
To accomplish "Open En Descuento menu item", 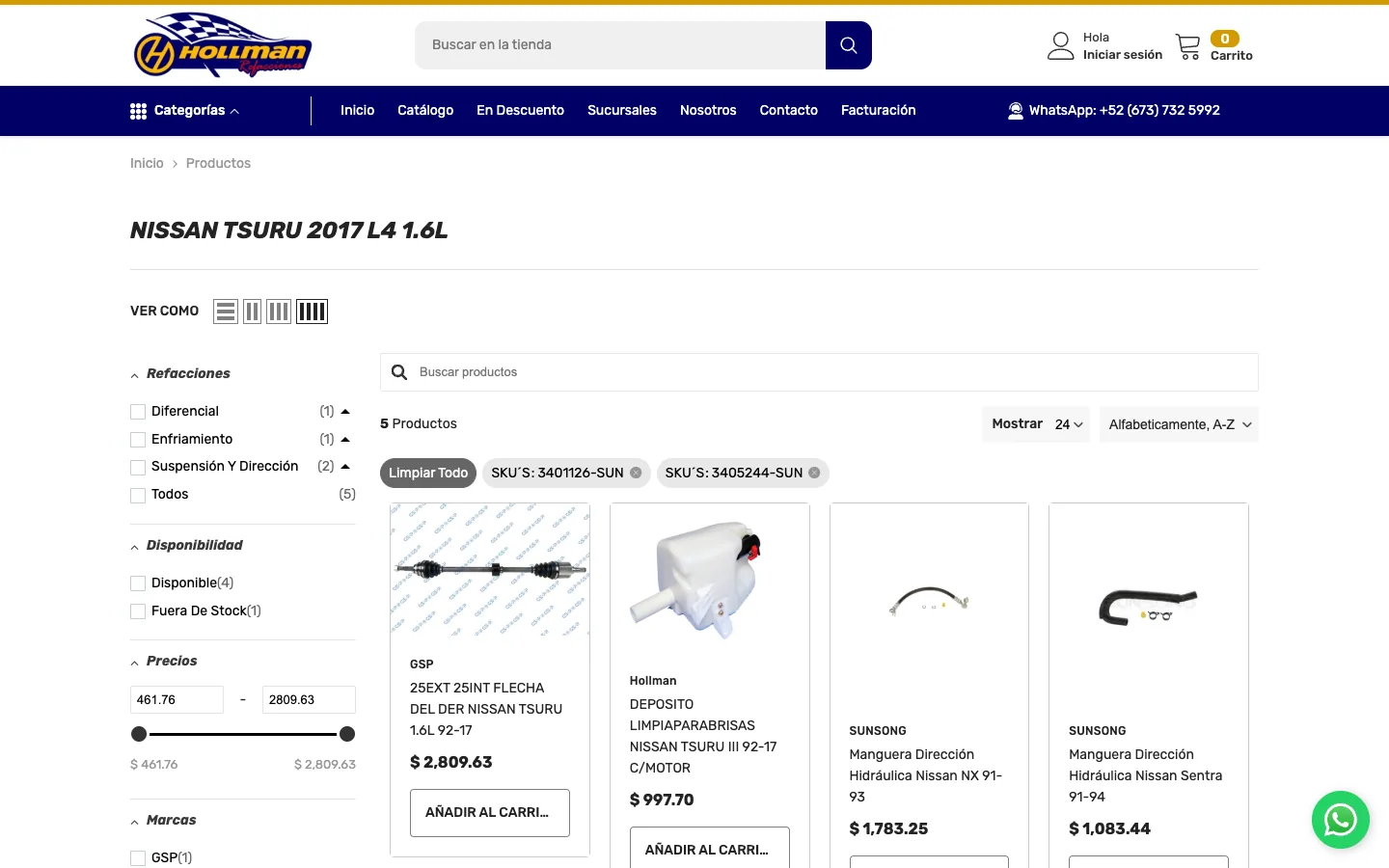I will [x=520, y=111].
